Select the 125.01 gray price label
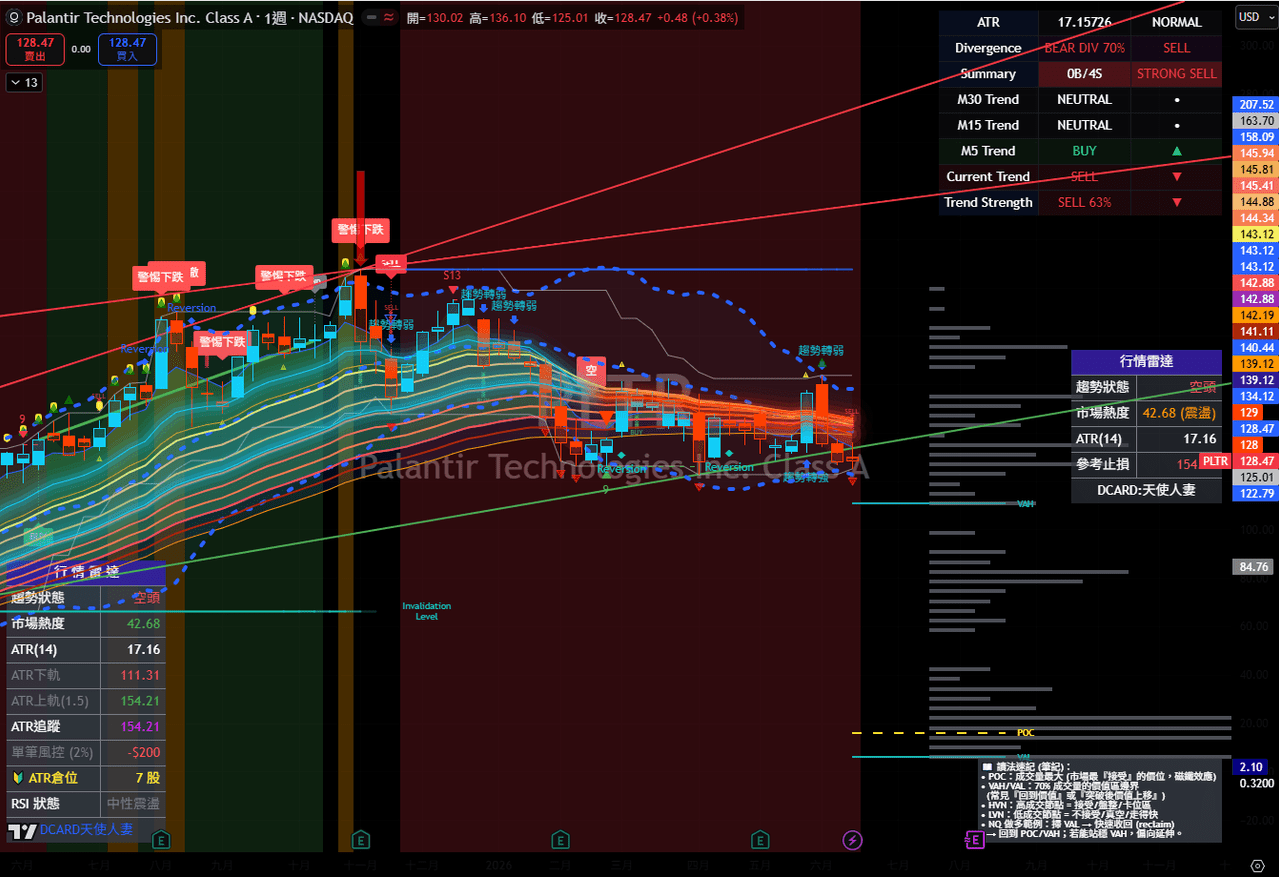The height and width of the screenshot is (877, 1279). coord(1256,477)
